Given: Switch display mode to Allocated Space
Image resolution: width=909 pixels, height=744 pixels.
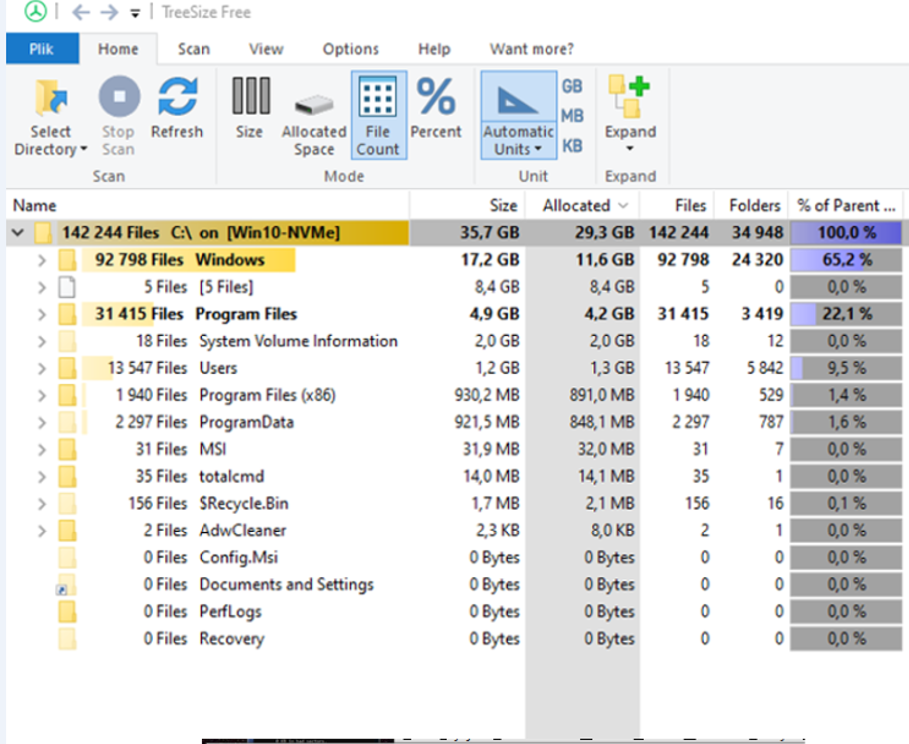Looking at the screenshot, I should click(314, 116).
